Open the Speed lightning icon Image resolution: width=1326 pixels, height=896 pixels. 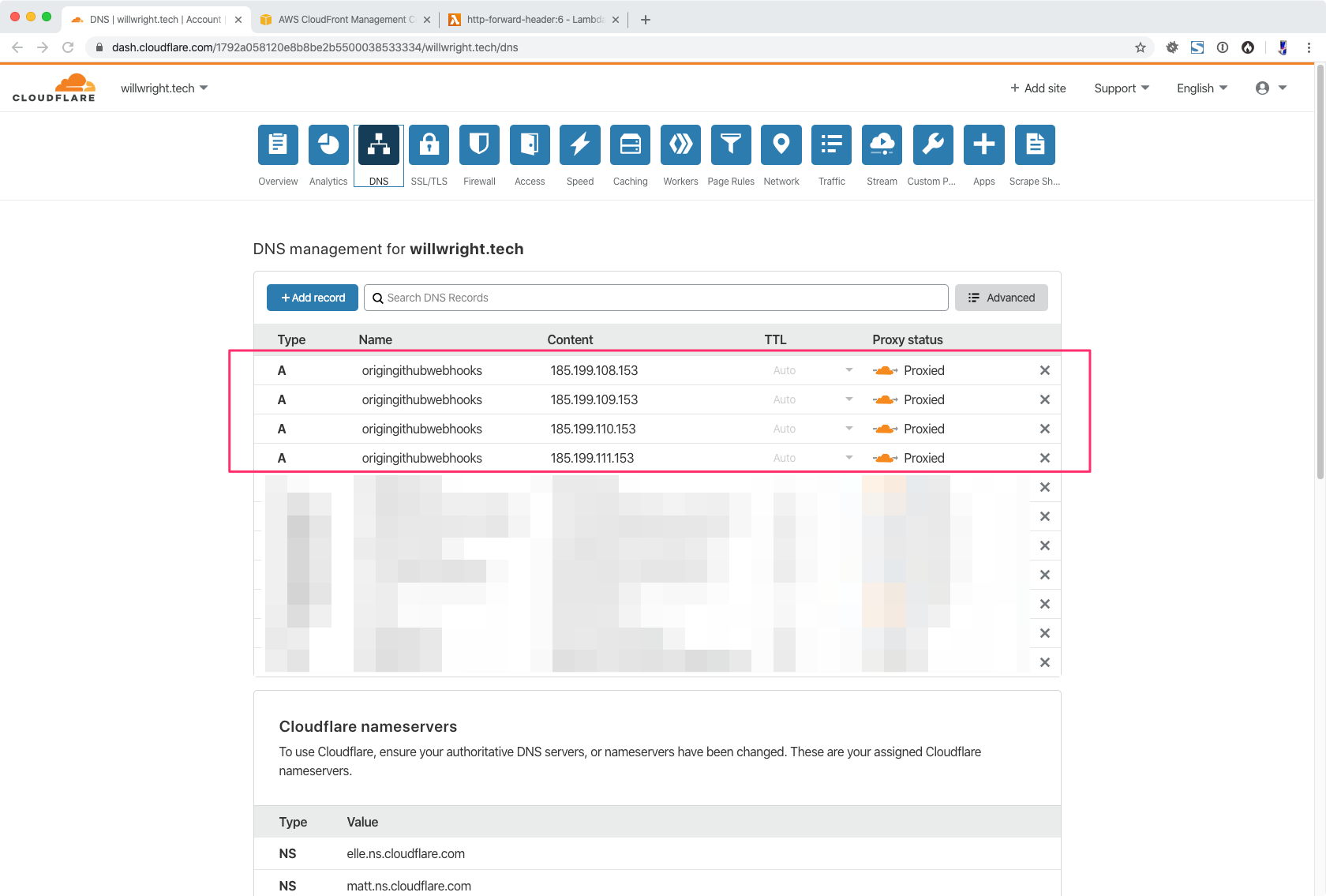[x=580, y=144]
